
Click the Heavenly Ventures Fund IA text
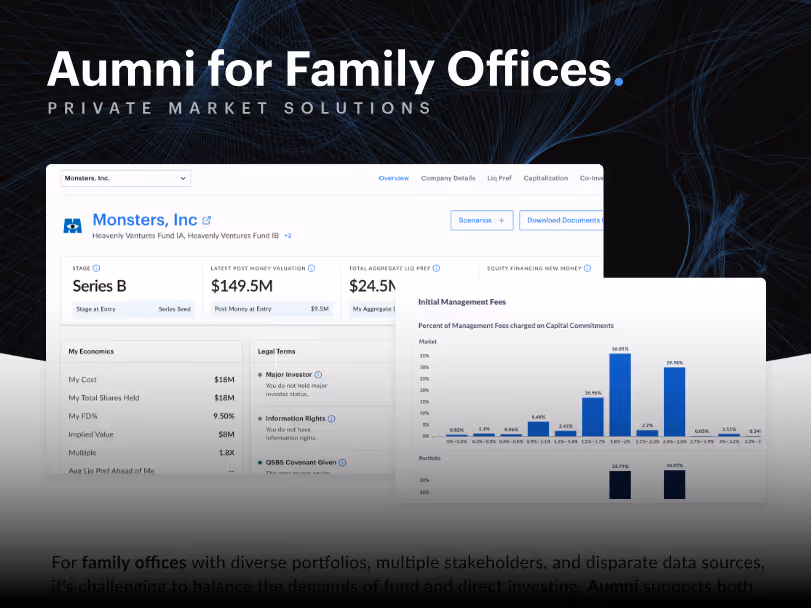tap(138, 236)
